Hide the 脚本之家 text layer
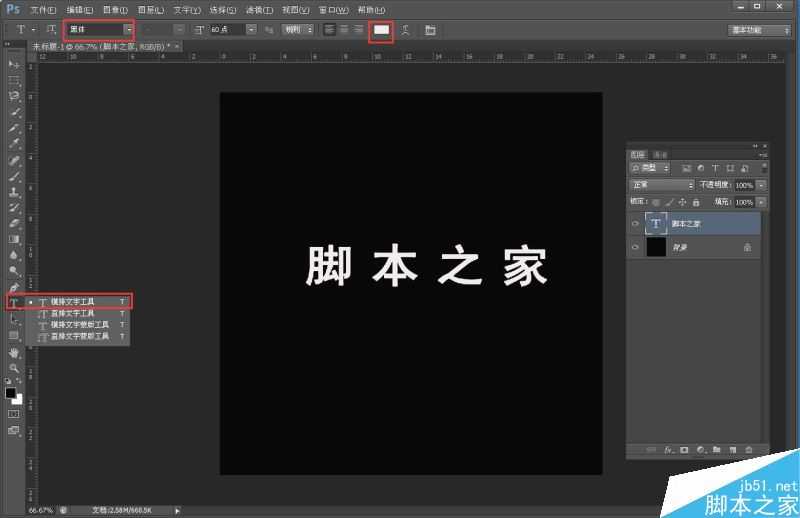The height and width of the screenshot is (518, 800). tap(635, 224)
